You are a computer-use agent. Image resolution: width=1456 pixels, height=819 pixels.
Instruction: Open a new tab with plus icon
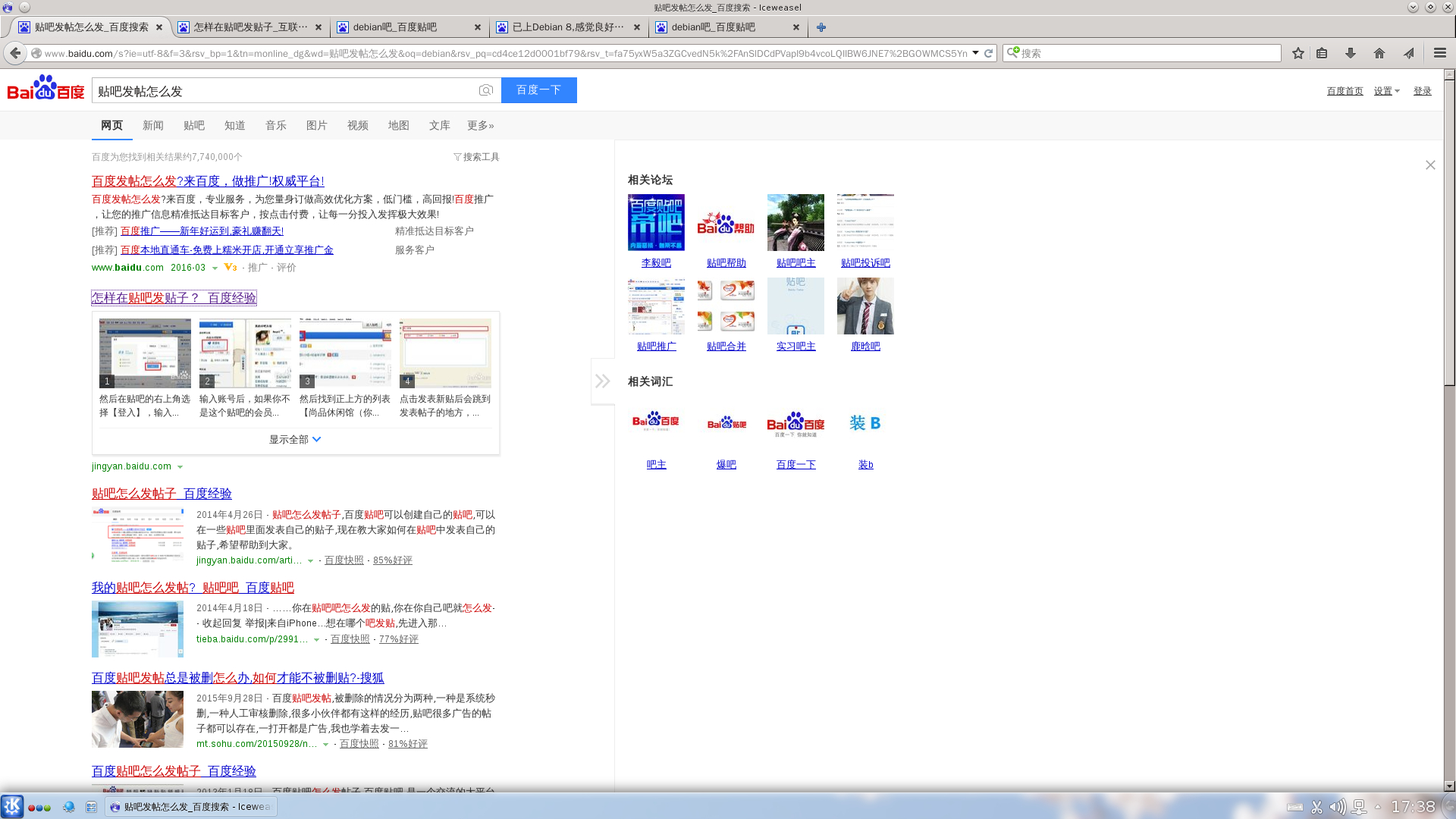point(821,27)
